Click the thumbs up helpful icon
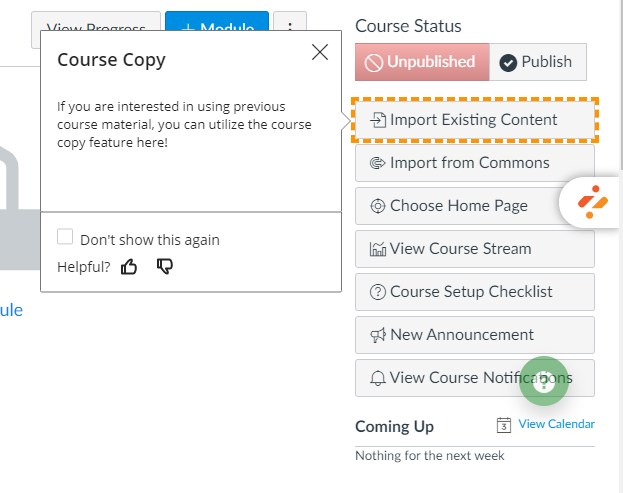Viewport: 623px width, 493px height. tap(128, 266)
